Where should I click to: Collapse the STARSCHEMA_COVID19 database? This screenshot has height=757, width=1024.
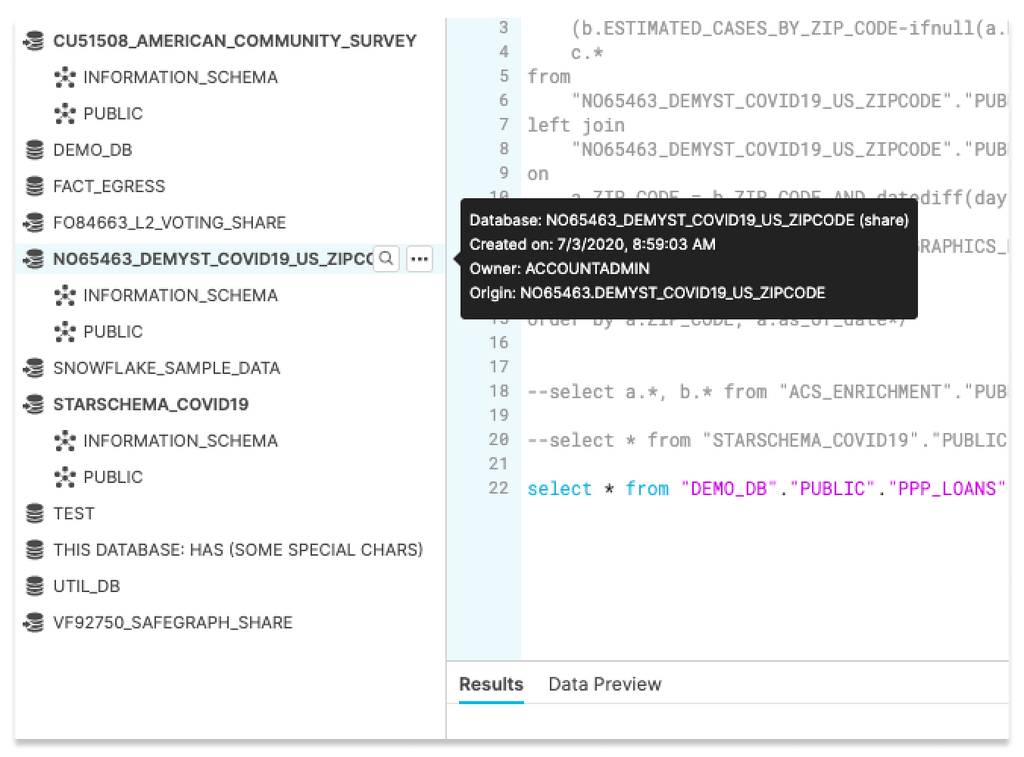click(x=151, y=404)
